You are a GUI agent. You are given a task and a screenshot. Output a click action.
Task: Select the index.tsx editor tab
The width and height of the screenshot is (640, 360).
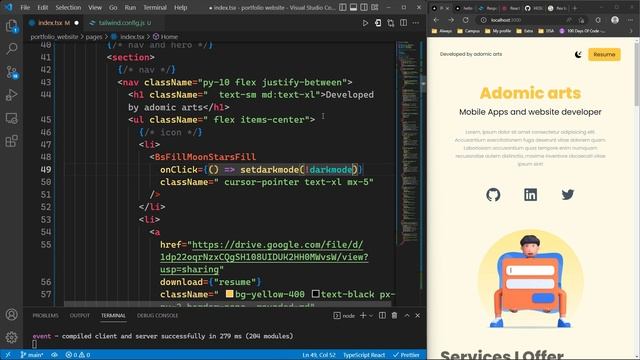(53, 23)
